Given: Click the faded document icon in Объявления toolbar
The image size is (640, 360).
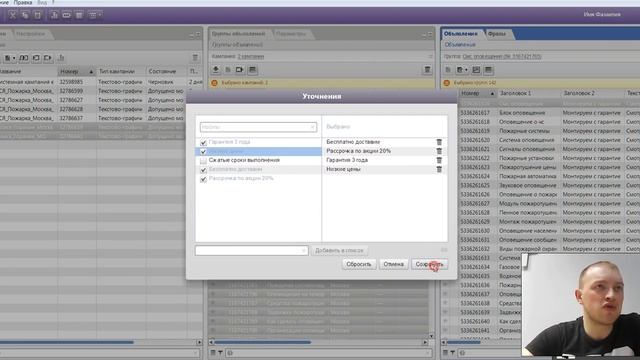Looking at the screenshot, I should pos(448,70).
